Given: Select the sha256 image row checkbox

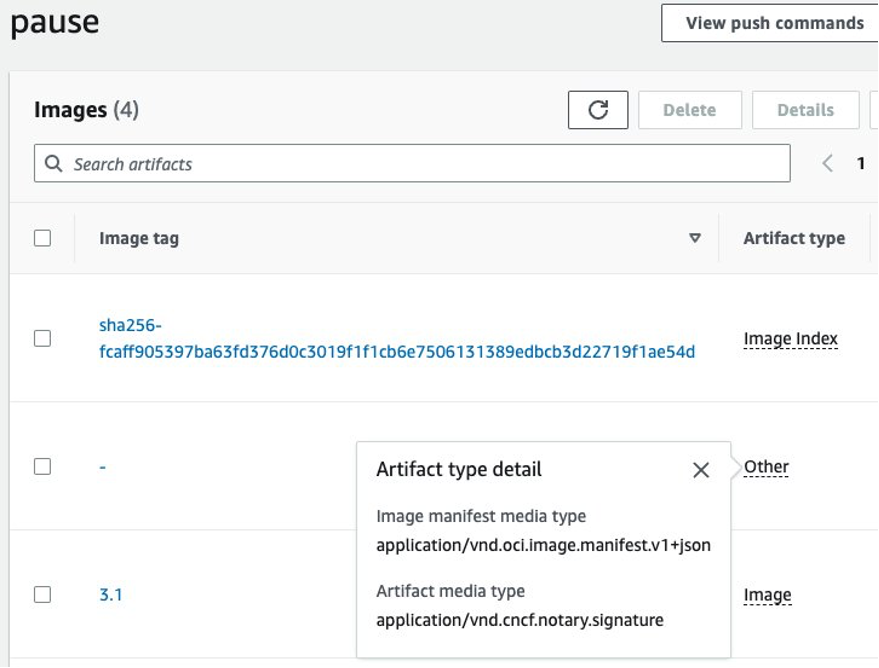Looking at the screenshot, I should 42,338.
